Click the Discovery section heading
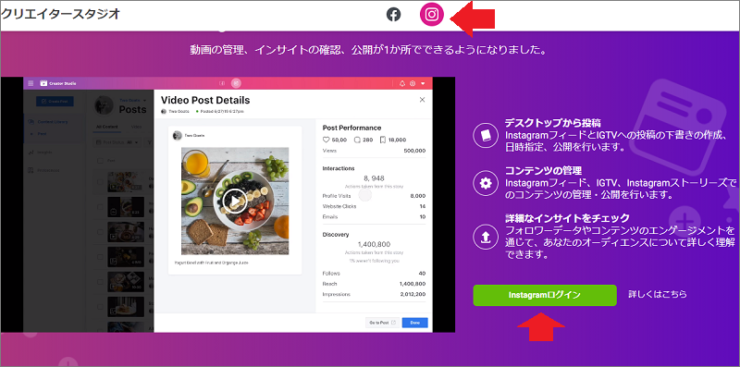 [x=336, y=234]
